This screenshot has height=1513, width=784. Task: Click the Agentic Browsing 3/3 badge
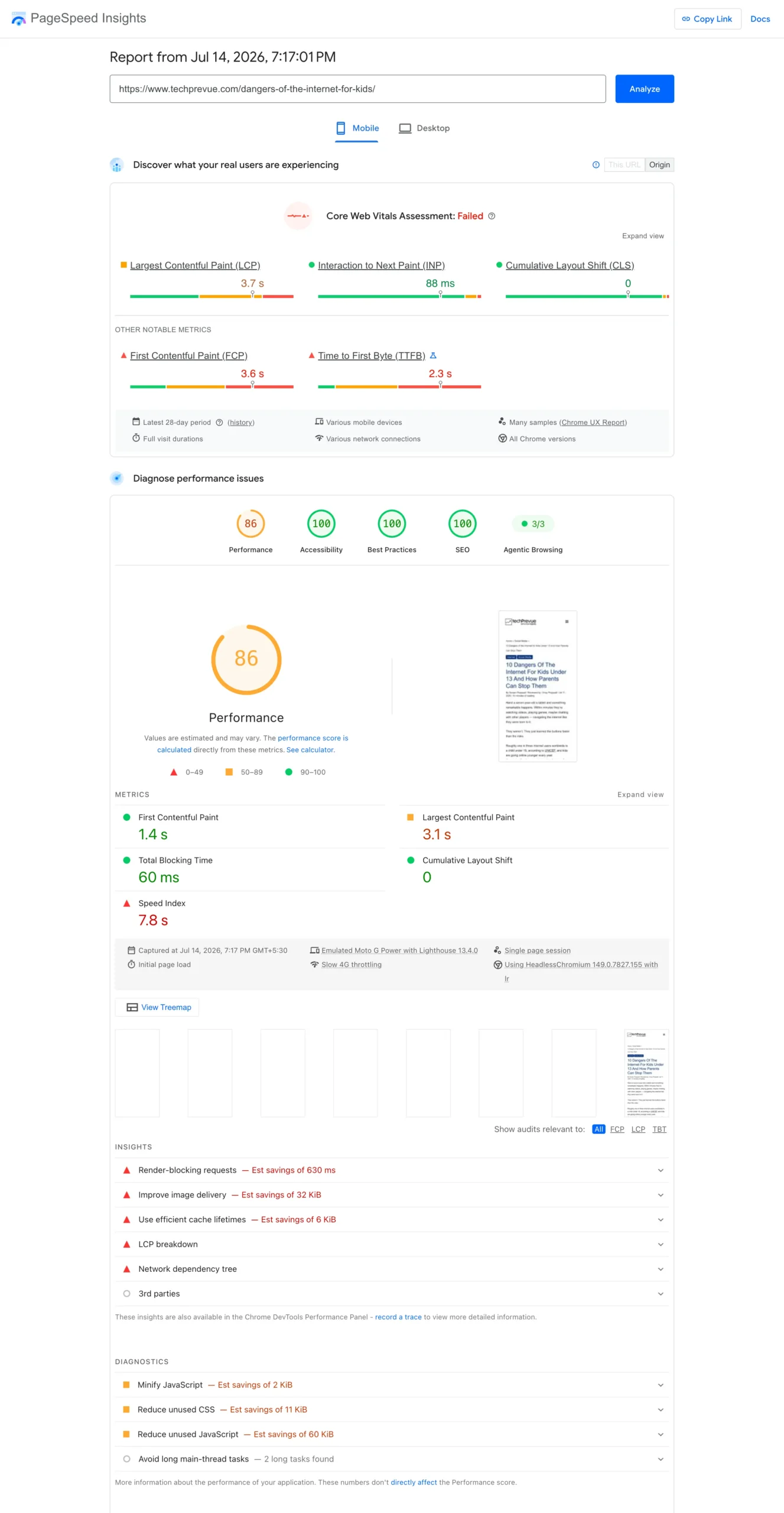point(533,524)
